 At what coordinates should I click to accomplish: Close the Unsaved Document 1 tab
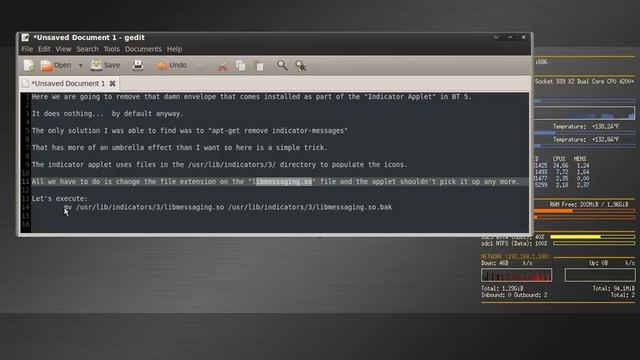coord(112,83)
